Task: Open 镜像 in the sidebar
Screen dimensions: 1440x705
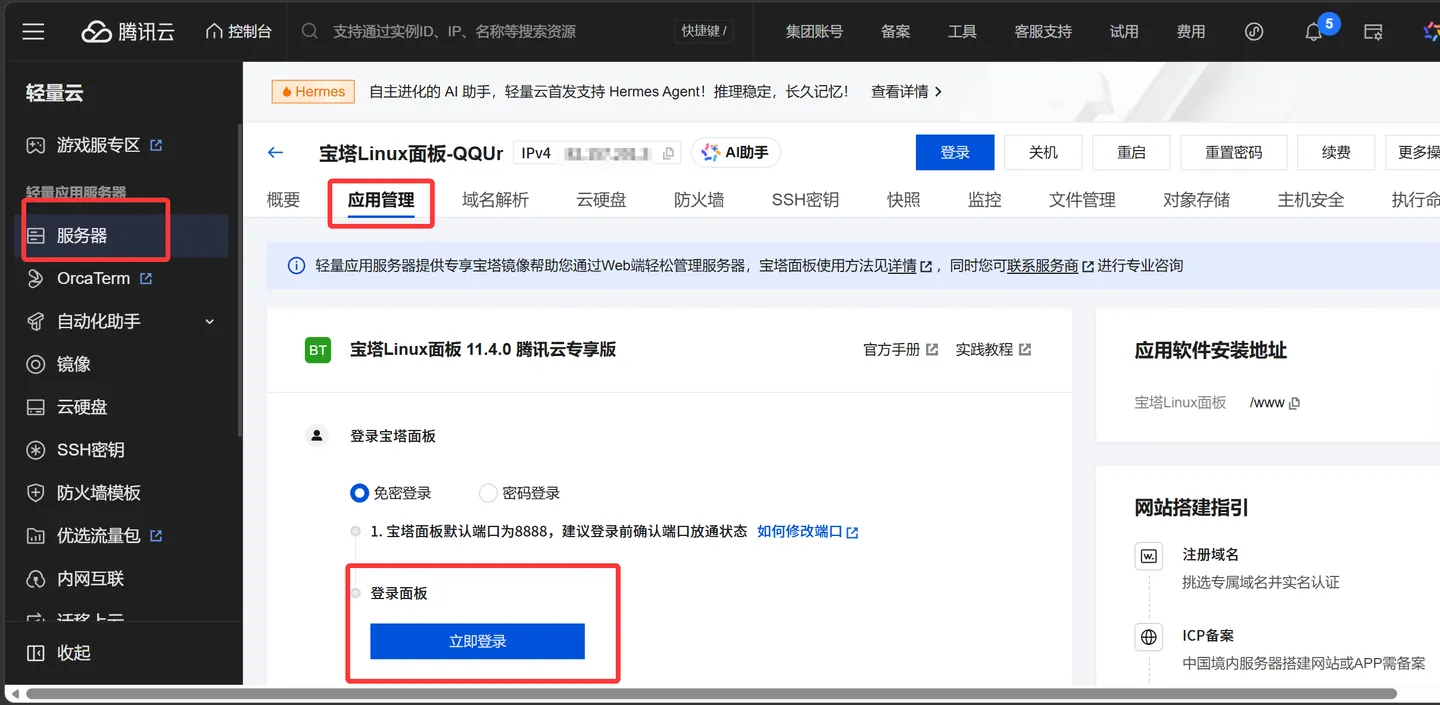Action: pos(73,365)
